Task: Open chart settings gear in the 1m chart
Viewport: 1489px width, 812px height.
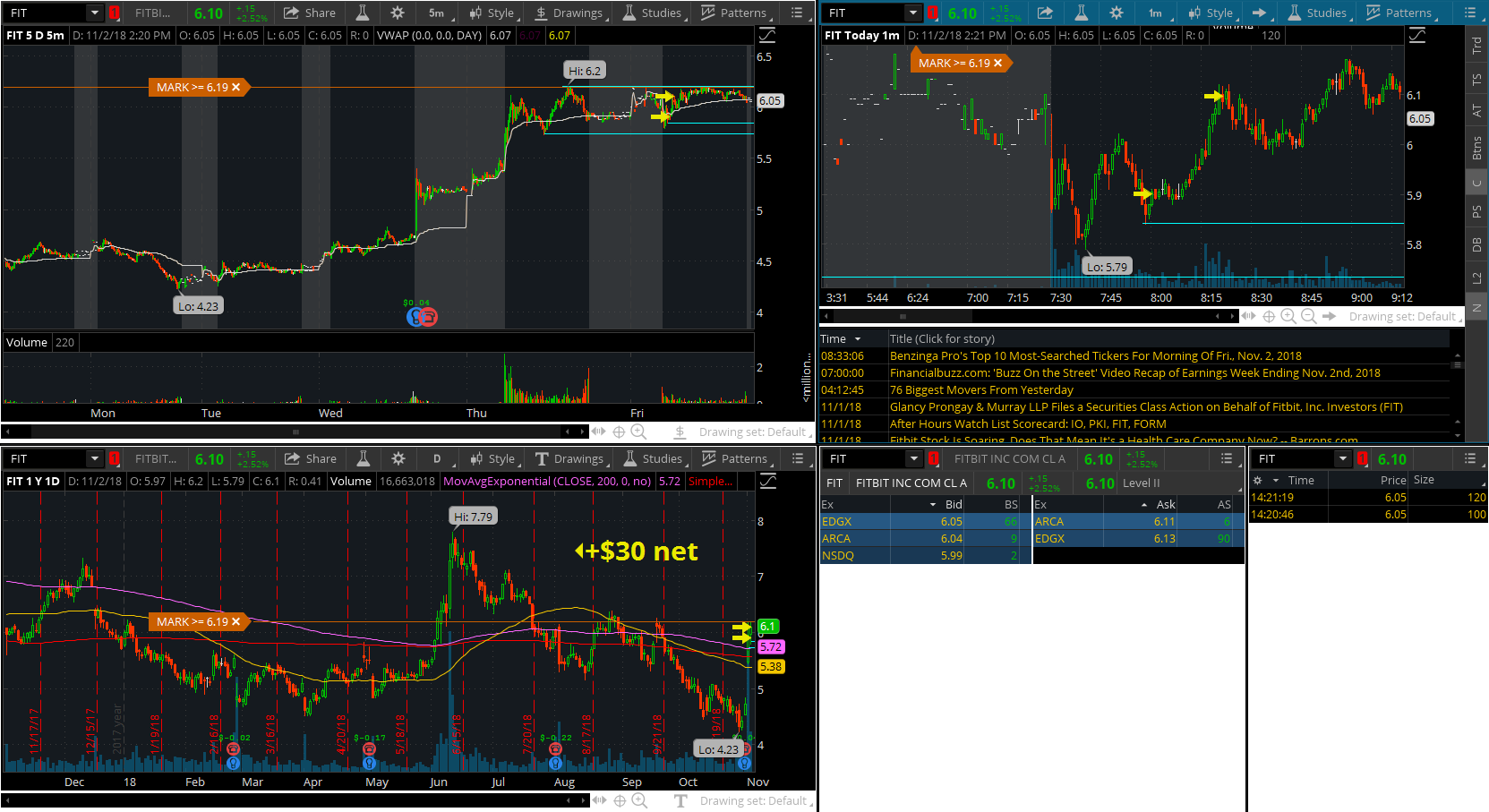Action: pos(1117,13)
